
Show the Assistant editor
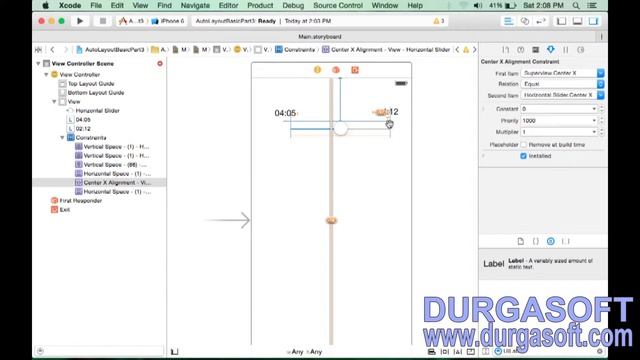(525, 21)
